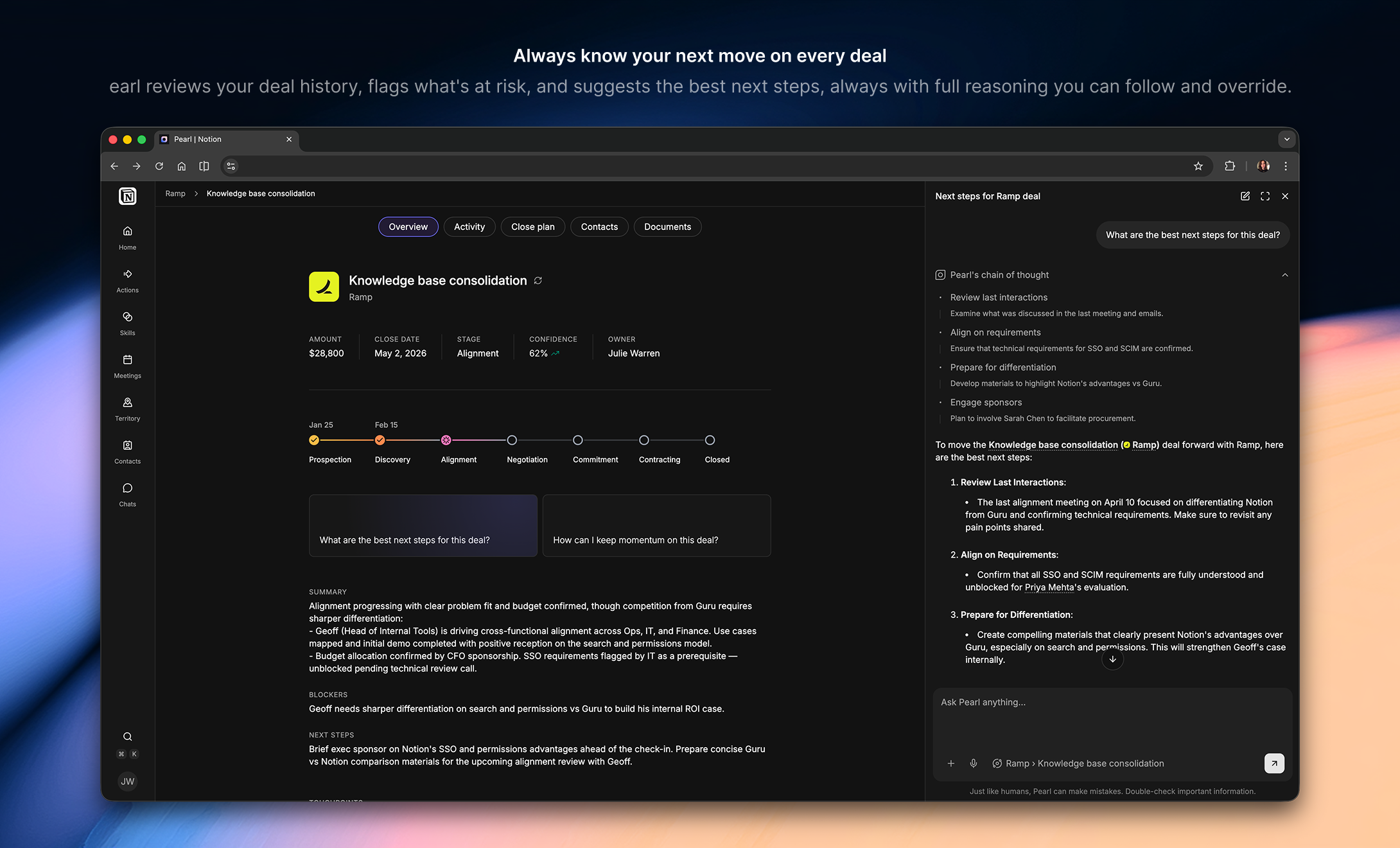Screen dimensions: 1400x848
Task: Open the Contacts section in sidebar
Action: [127, 452]
